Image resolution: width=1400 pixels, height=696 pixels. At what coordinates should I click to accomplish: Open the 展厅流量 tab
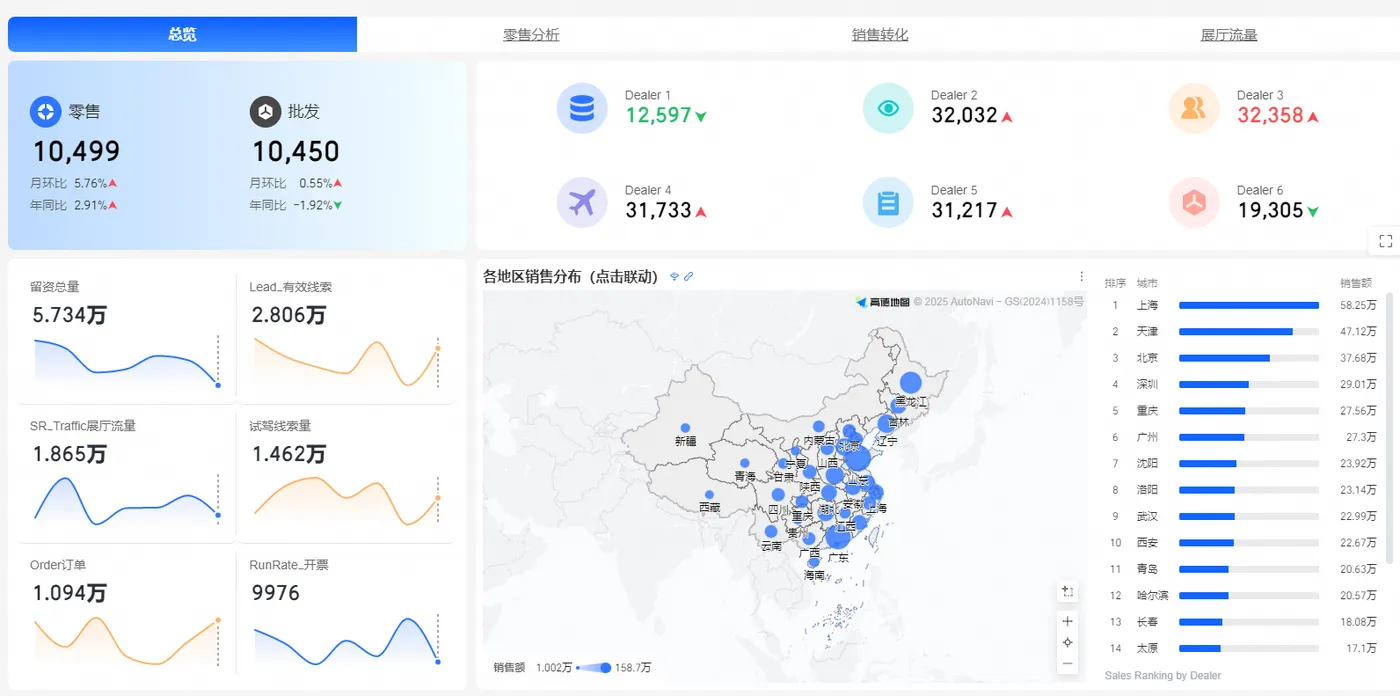click(x=1229, y=35)
